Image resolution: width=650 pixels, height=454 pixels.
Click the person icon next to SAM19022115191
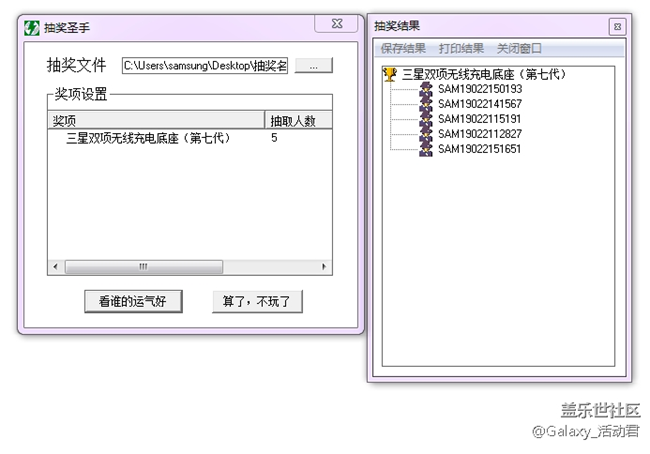coord(426,119)
